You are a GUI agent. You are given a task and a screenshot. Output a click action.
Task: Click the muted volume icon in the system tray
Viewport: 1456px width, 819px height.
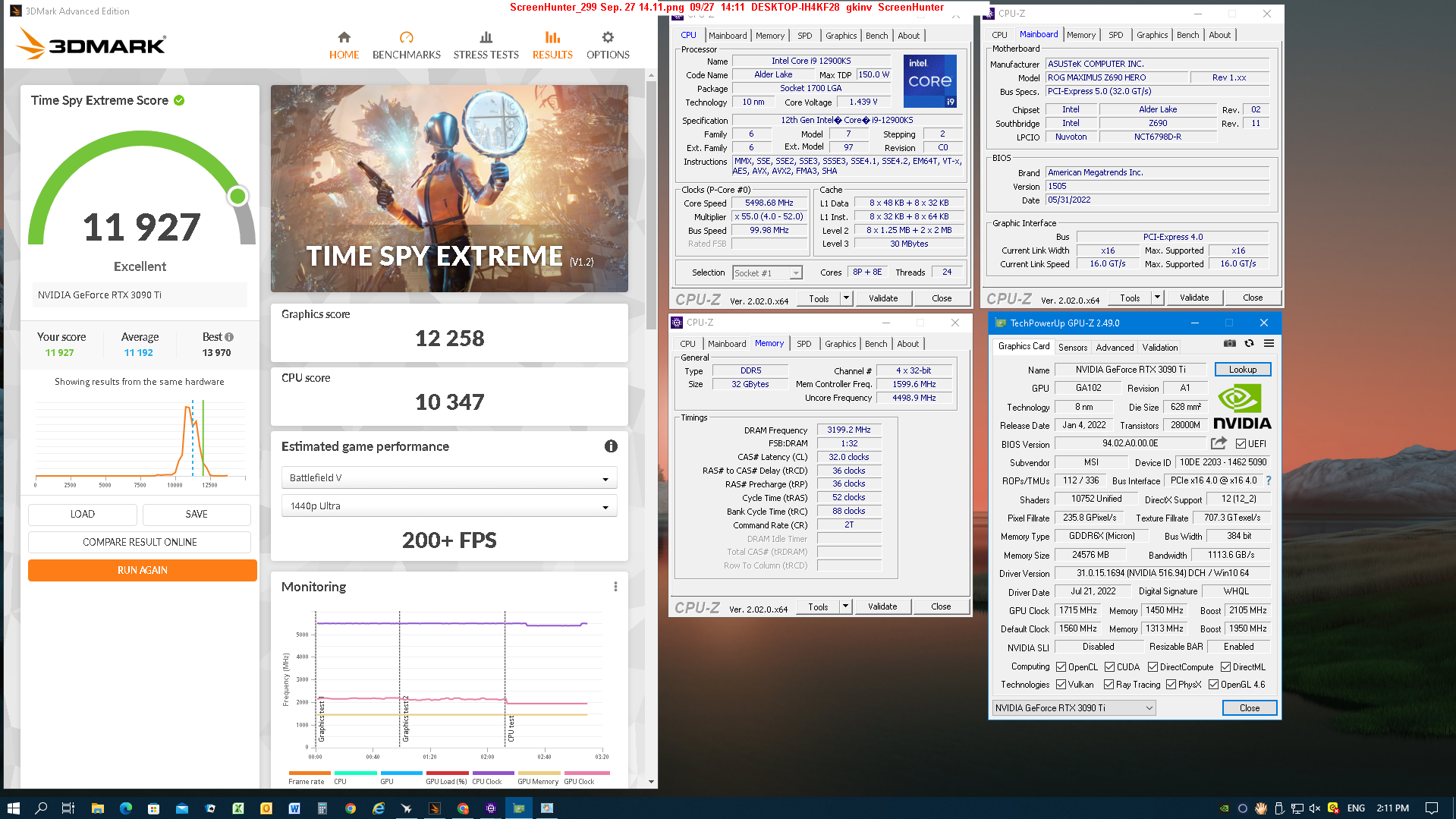click(x=1315, y=808)
